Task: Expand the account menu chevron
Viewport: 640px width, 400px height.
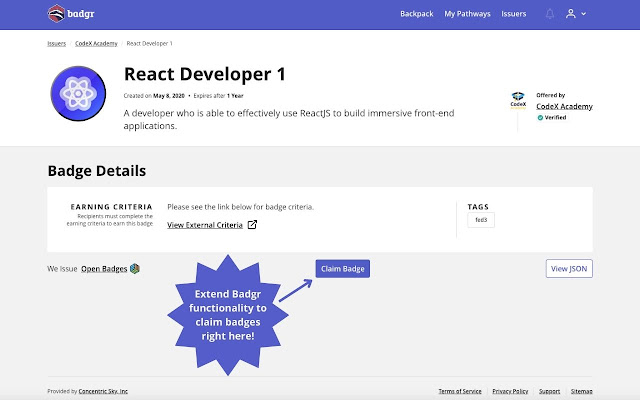Action: point(584,14)
